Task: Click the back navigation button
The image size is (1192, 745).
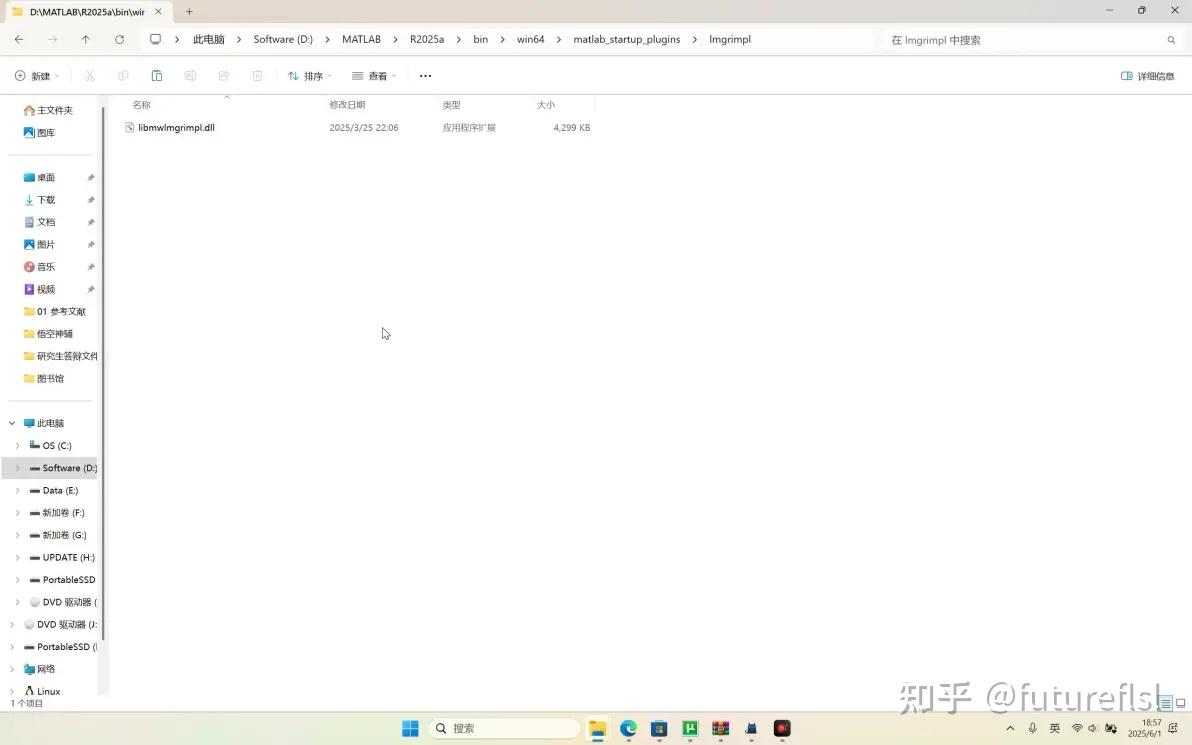Action: pos(18,39)
